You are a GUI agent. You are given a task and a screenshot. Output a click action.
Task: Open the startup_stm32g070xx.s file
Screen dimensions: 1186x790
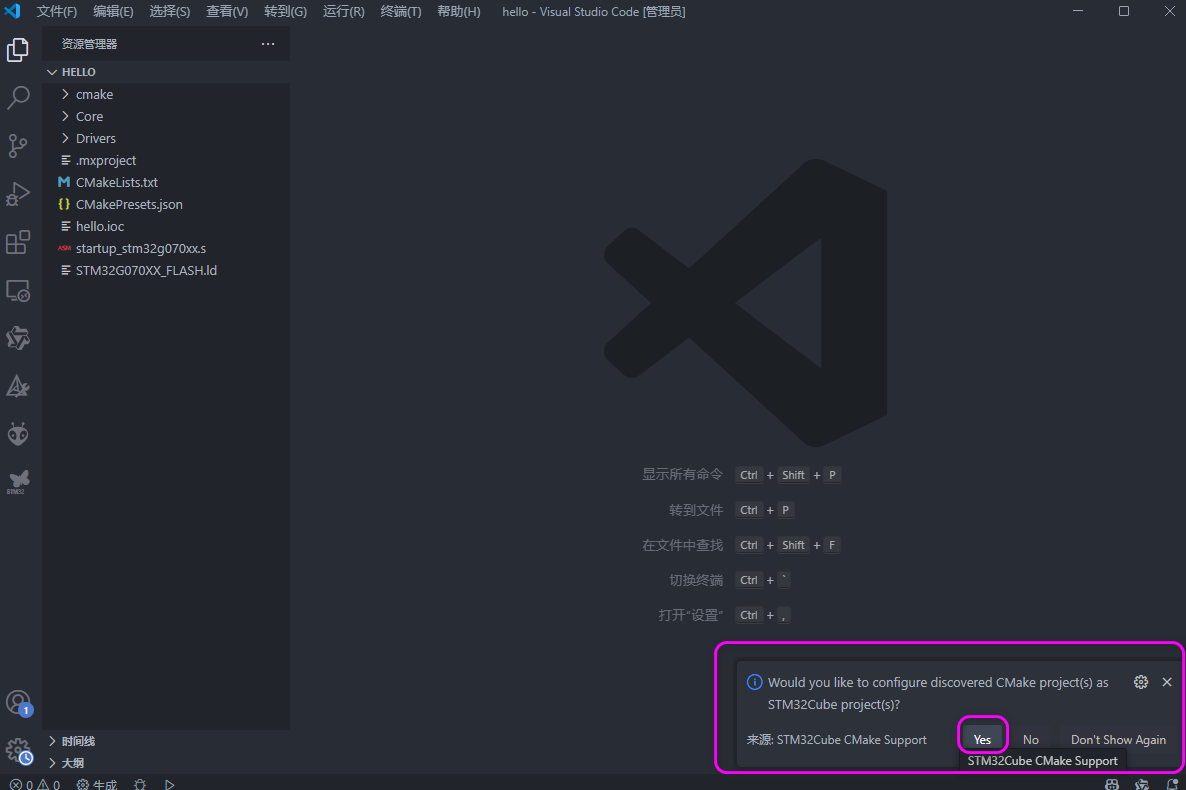pyautogui.click(x=166, y=248)
